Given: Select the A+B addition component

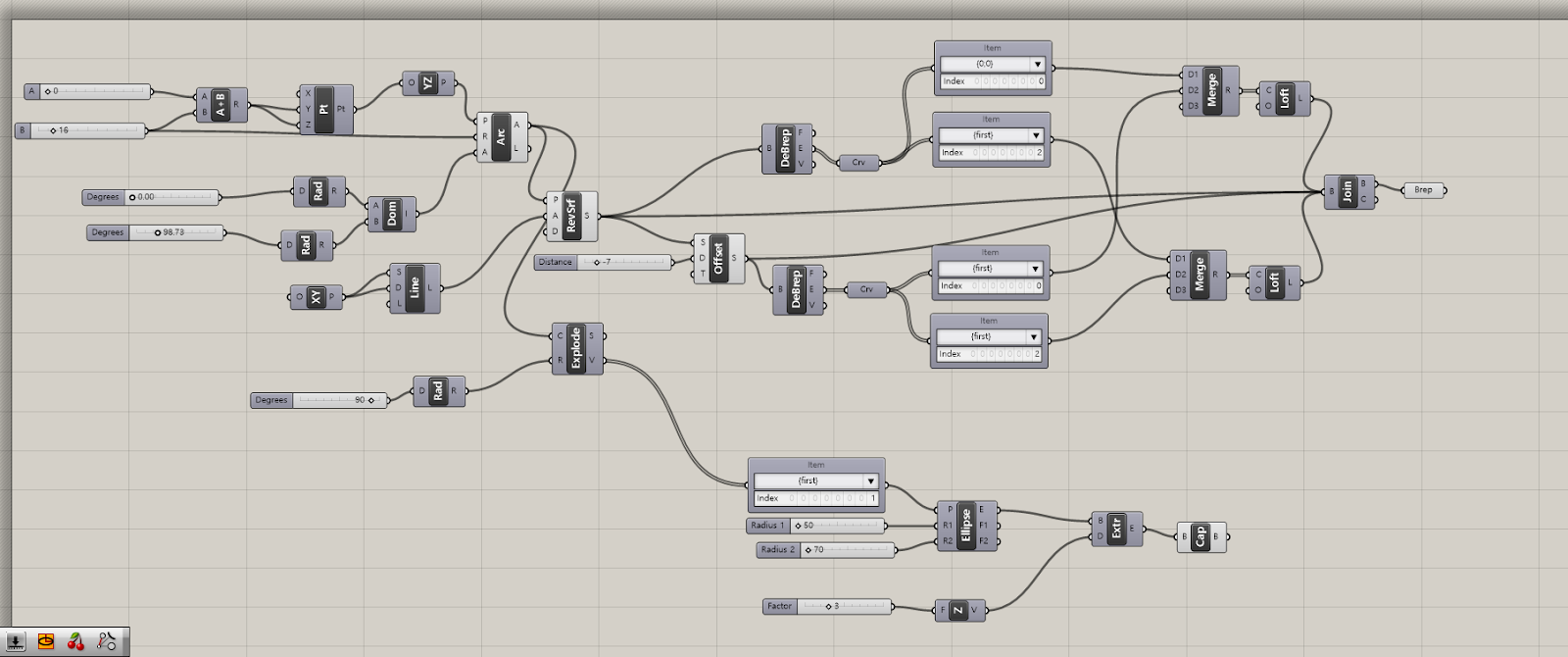Looking at the screenshot, I should 220,105.
